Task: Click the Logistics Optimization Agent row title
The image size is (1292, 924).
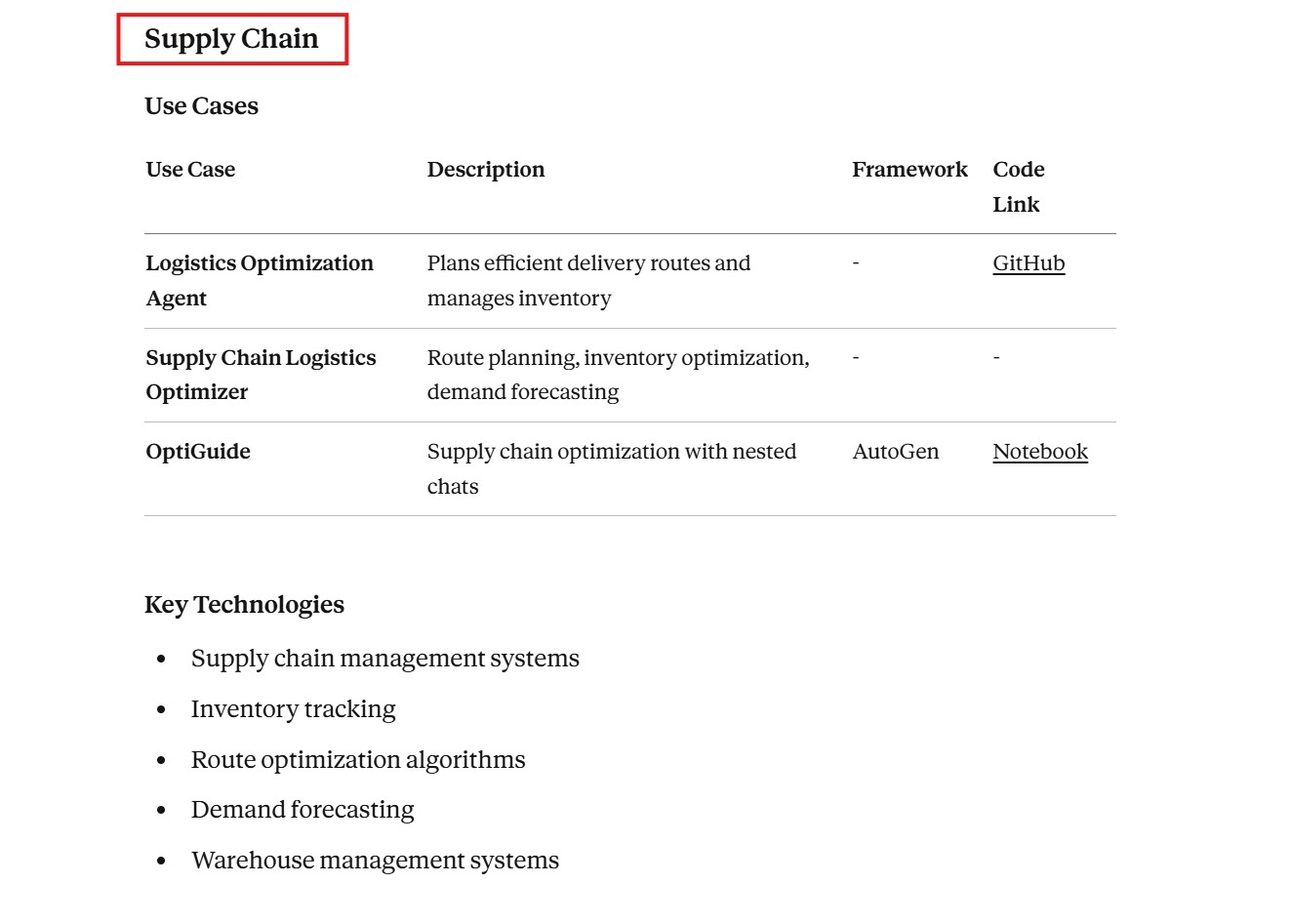Action: tap(260, 280)
